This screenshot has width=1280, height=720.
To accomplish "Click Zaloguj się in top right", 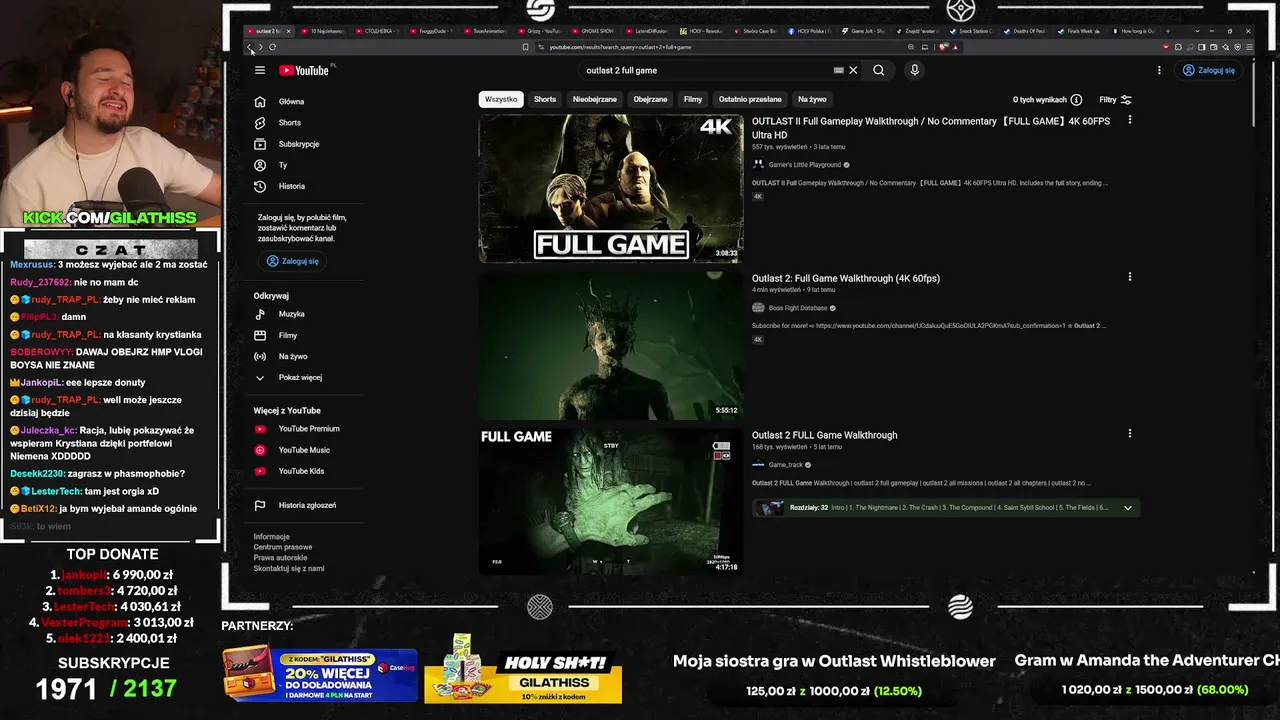I will [x=1208, y=70].
